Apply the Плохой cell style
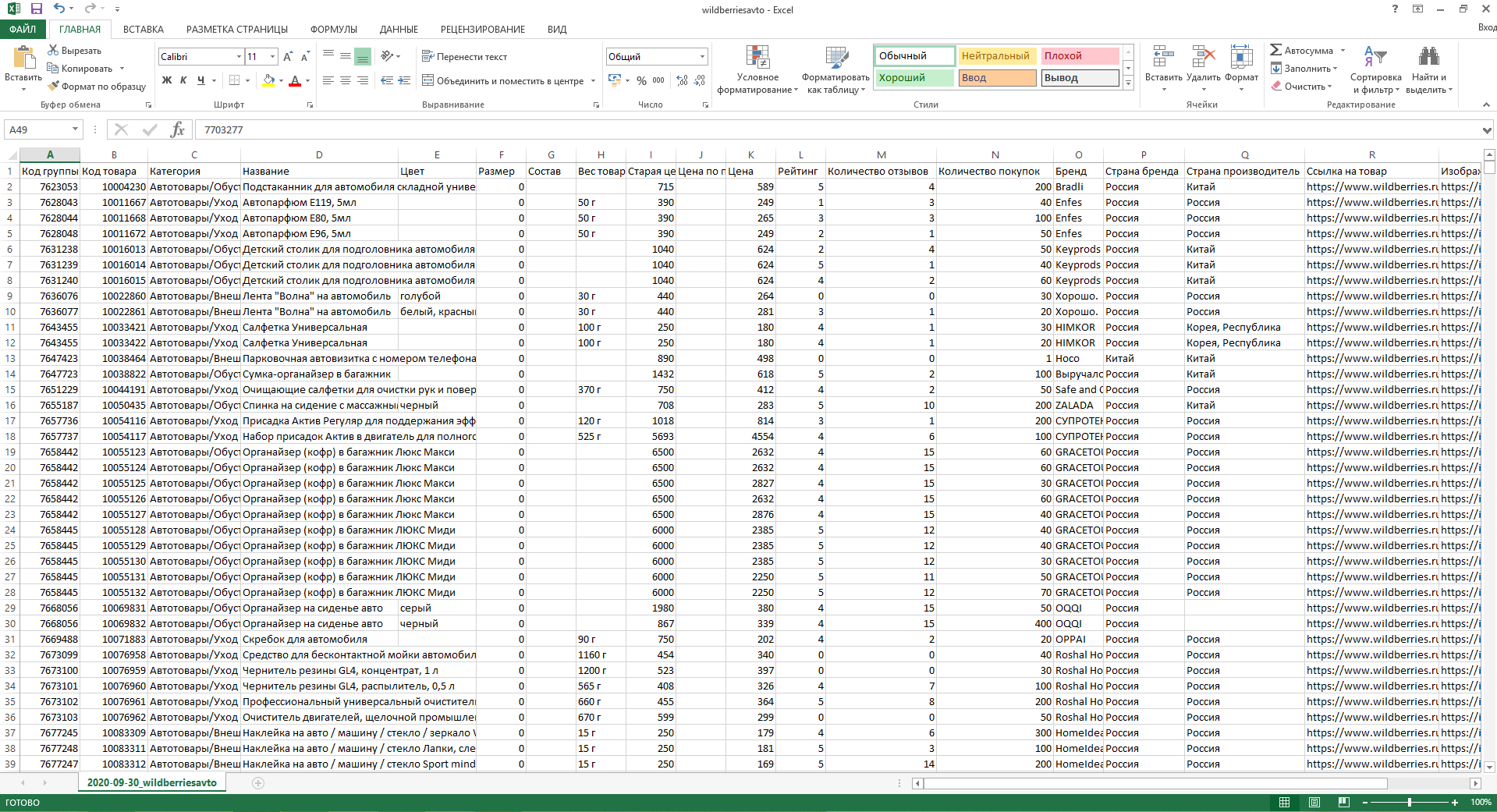 [x=1080, y=56]
